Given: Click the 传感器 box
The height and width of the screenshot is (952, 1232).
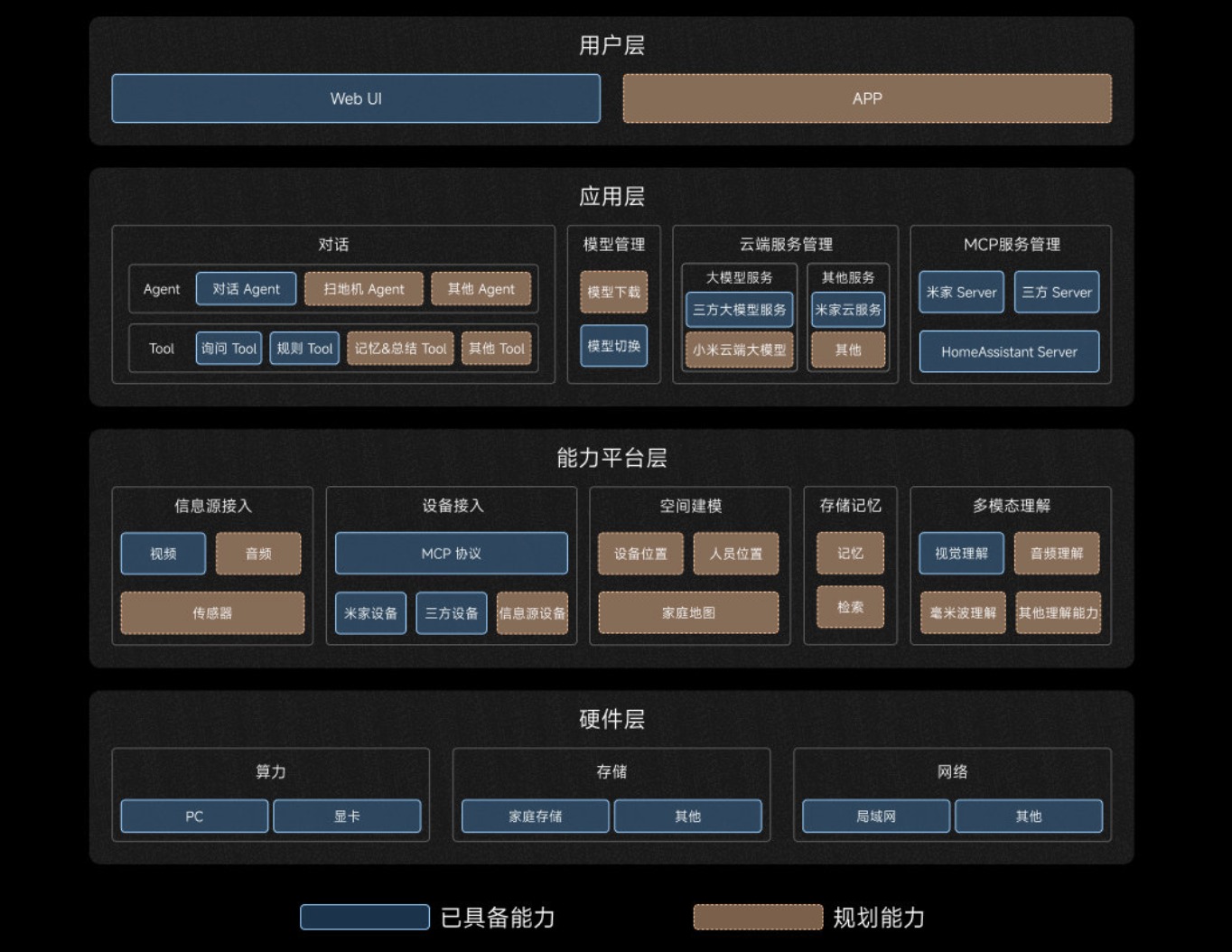Looking at the screenshot, I should (212, 613).
